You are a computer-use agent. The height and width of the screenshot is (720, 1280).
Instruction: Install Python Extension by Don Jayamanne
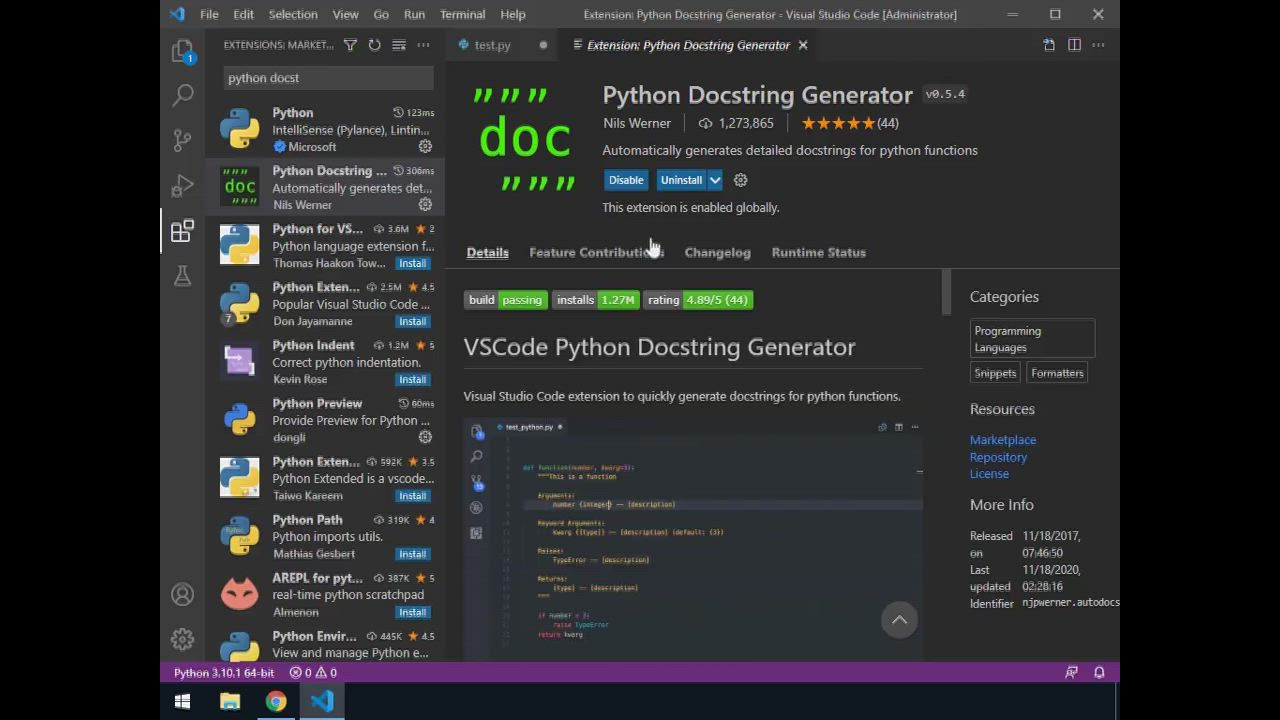(412, 321)
